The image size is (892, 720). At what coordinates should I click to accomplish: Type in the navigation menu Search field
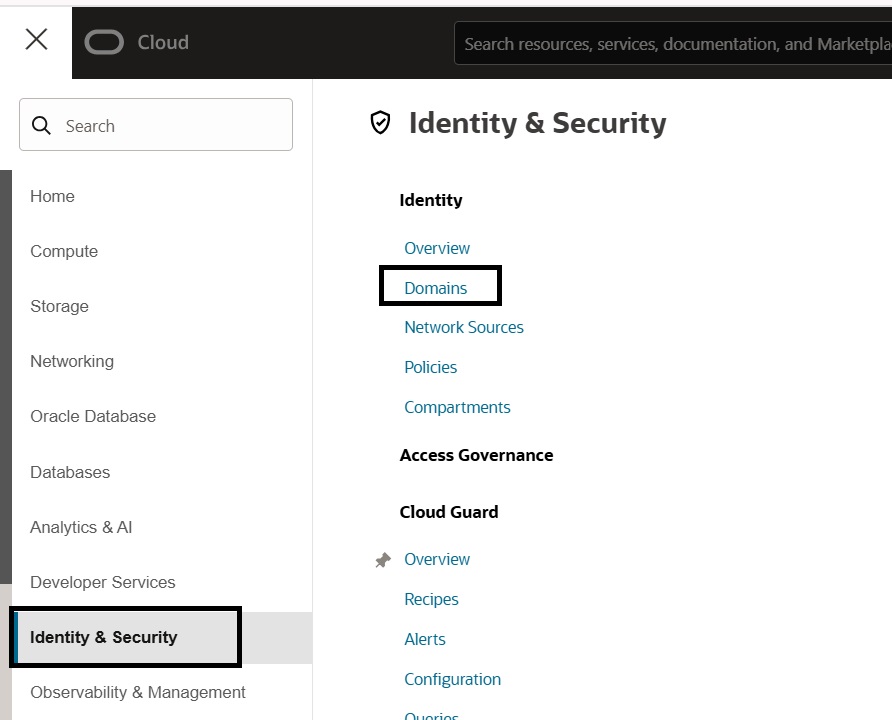click(170, 125)
